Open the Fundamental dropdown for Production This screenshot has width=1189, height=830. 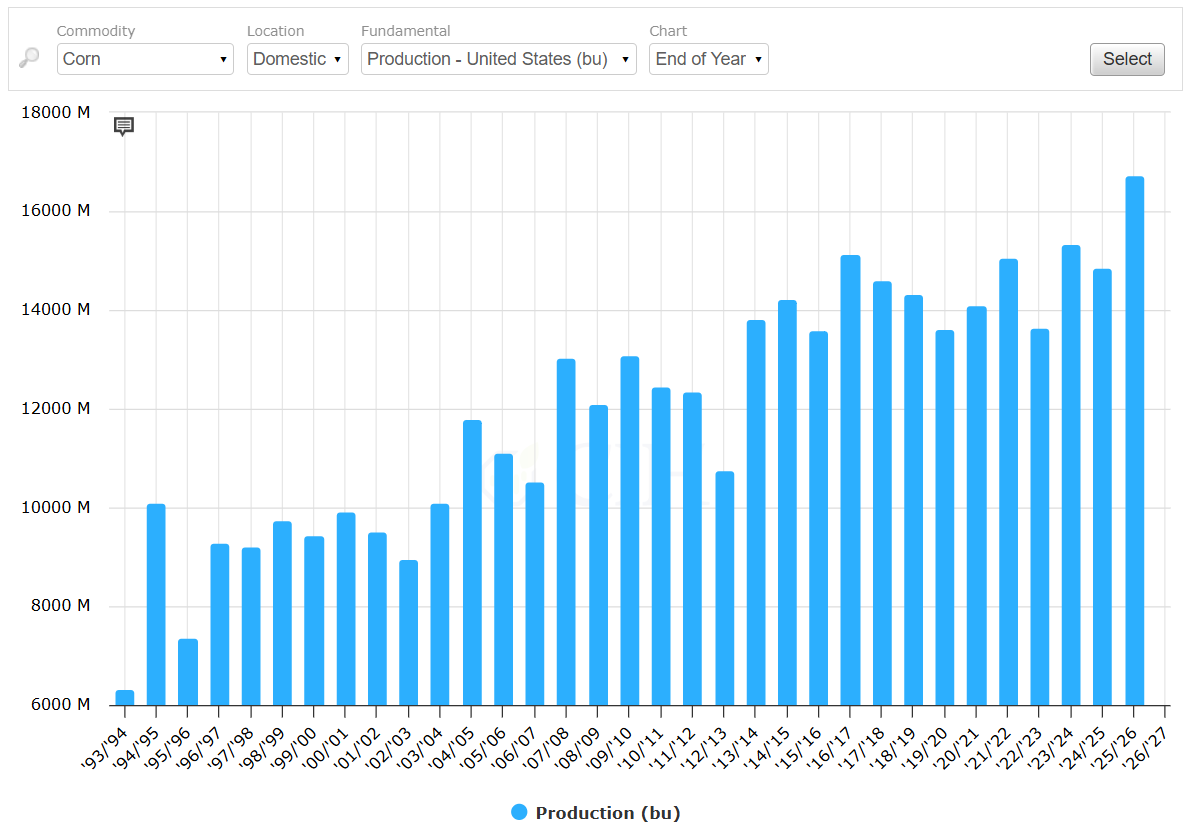498,59
